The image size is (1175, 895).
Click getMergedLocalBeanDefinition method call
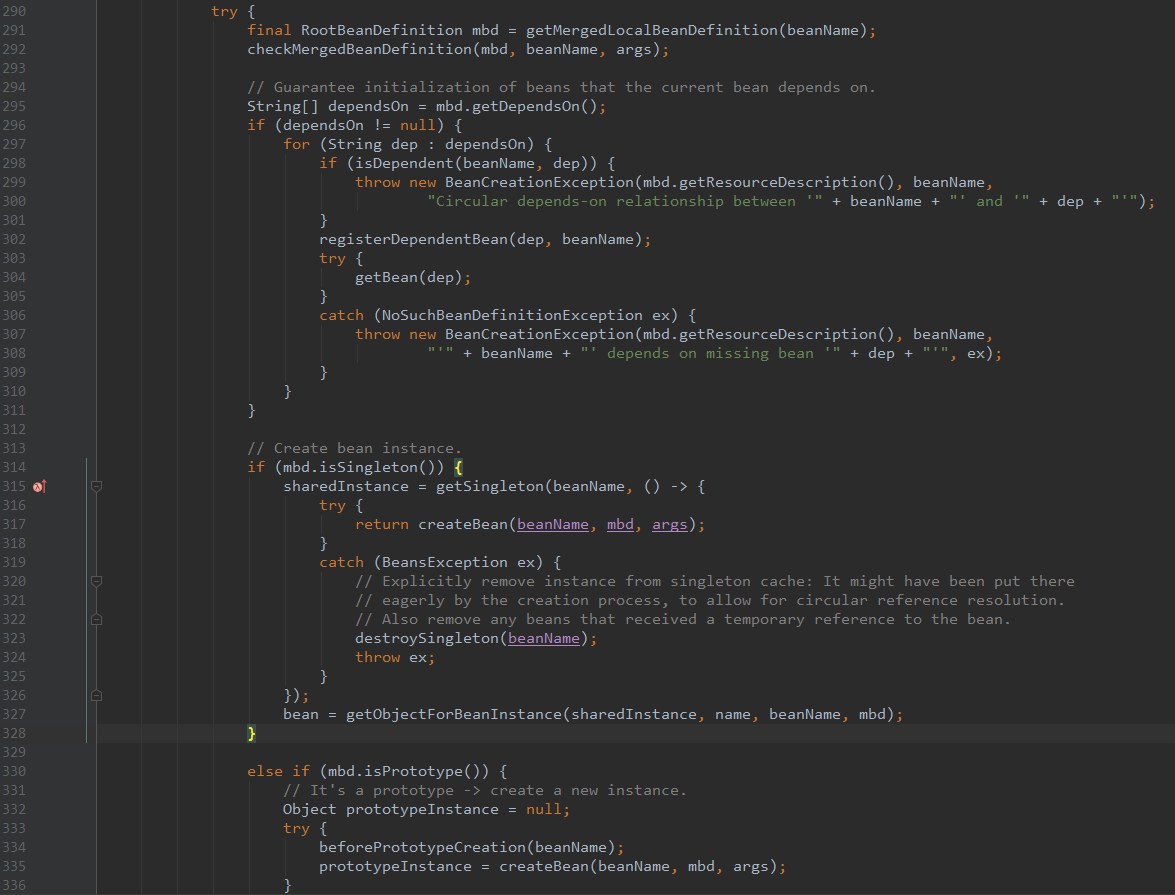[652, 30]
